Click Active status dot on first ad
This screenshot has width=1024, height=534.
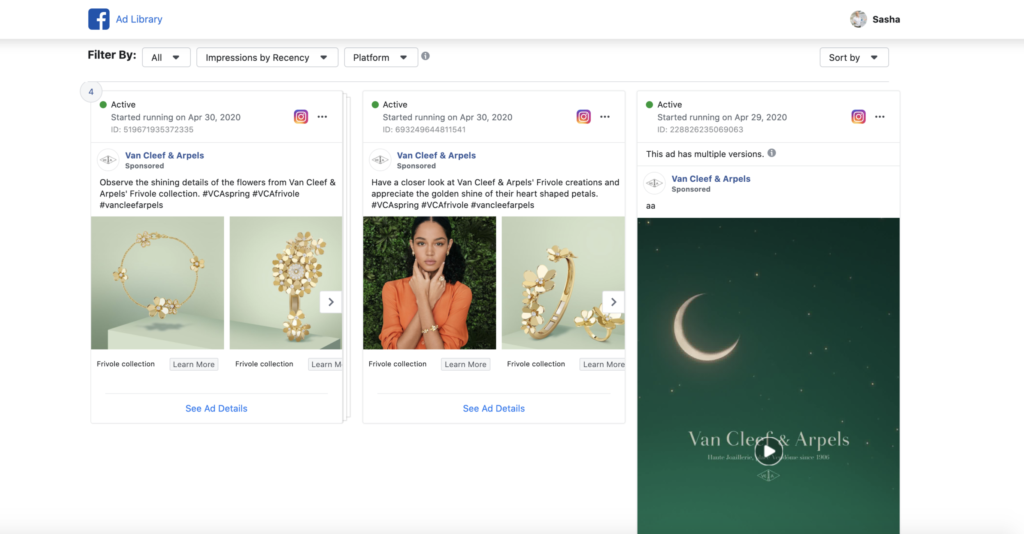(x=103, y=104)
